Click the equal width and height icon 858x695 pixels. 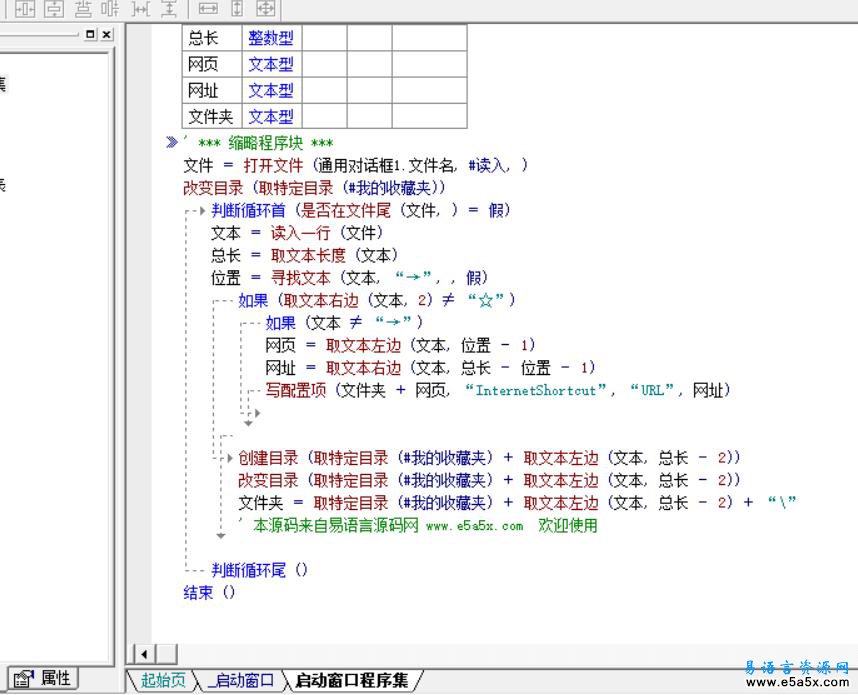265,9
